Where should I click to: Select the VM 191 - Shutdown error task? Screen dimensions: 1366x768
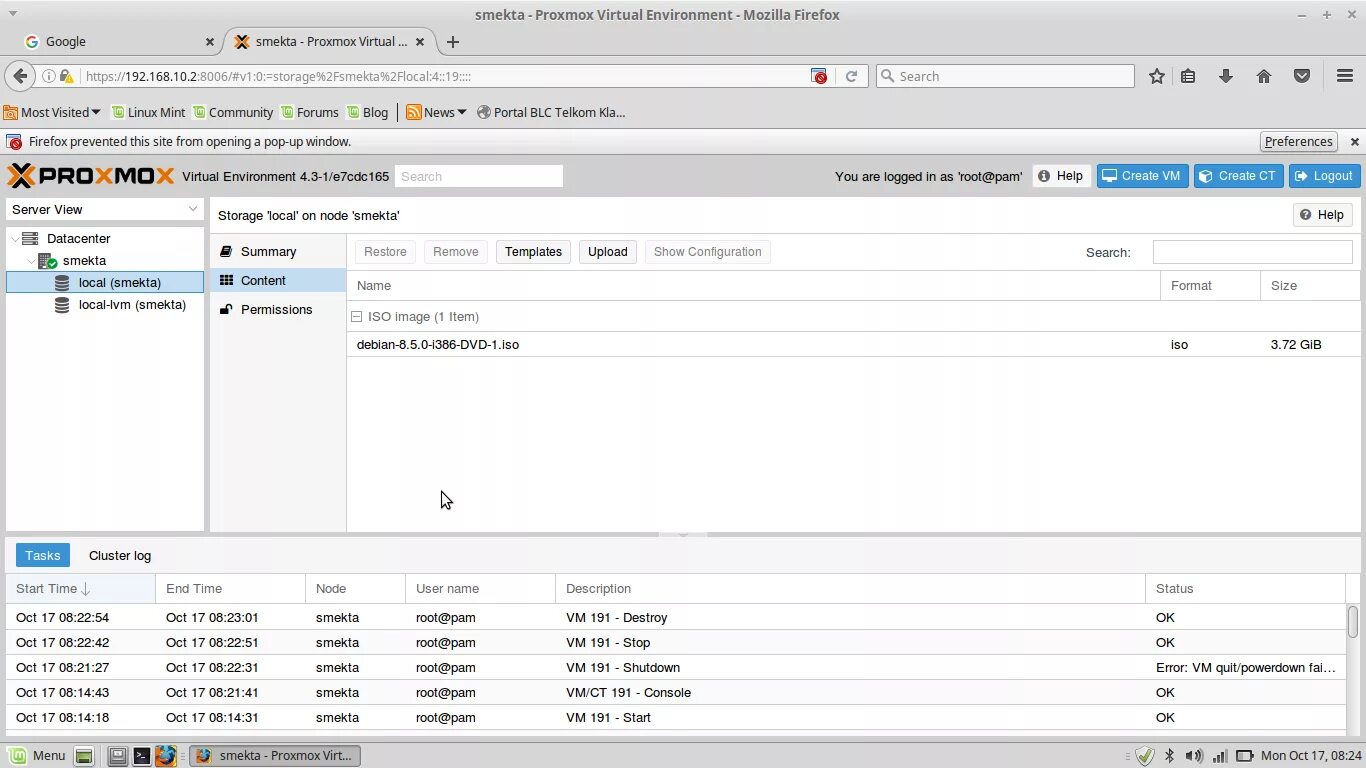(x=676, y=668)
